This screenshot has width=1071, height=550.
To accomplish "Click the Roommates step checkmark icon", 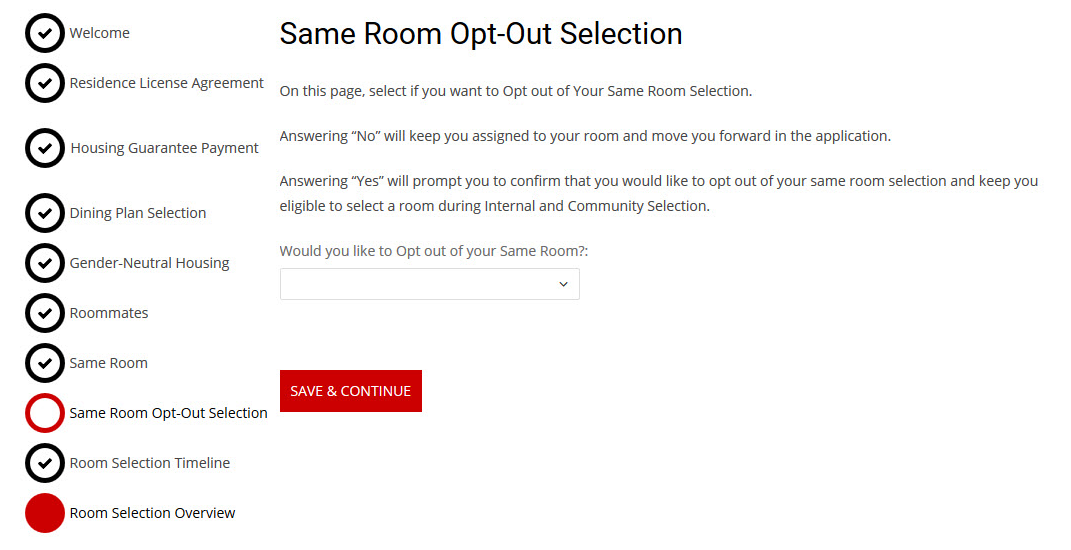I will point(45,313).
